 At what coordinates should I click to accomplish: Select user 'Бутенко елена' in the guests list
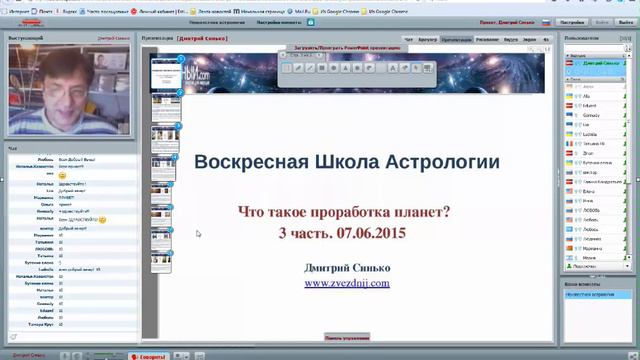click(x=596, y=163)
